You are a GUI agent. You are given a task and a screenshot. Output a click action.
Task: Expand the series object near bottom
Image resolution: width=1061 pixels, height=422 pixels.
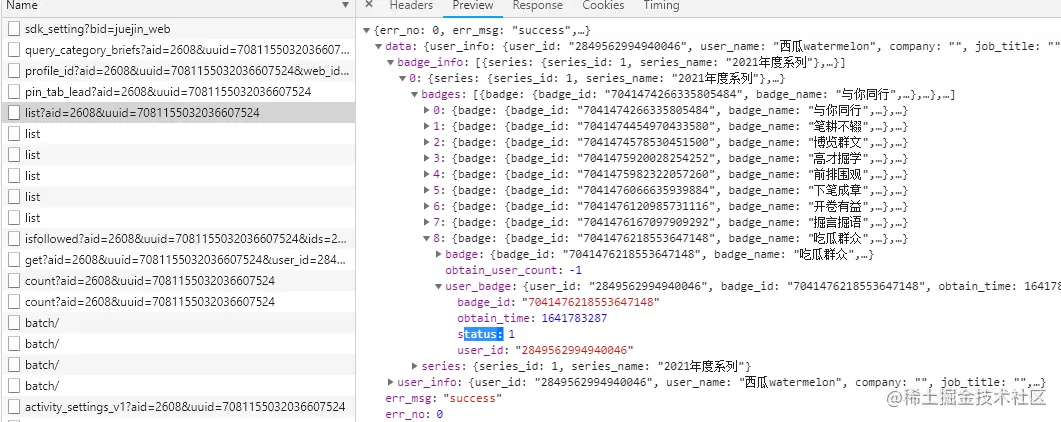click(415, 367)
